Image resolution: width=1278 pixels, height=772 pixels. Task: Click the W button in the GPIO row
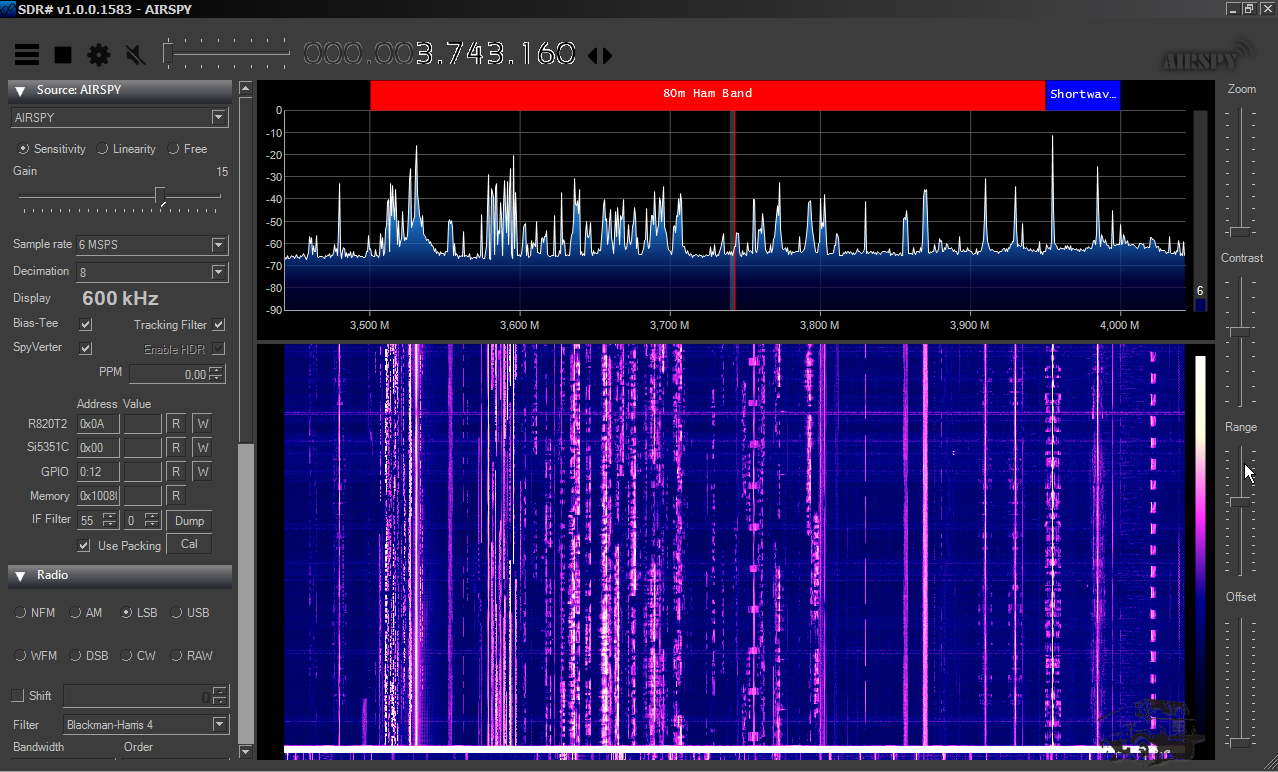(x=202, y=471)
